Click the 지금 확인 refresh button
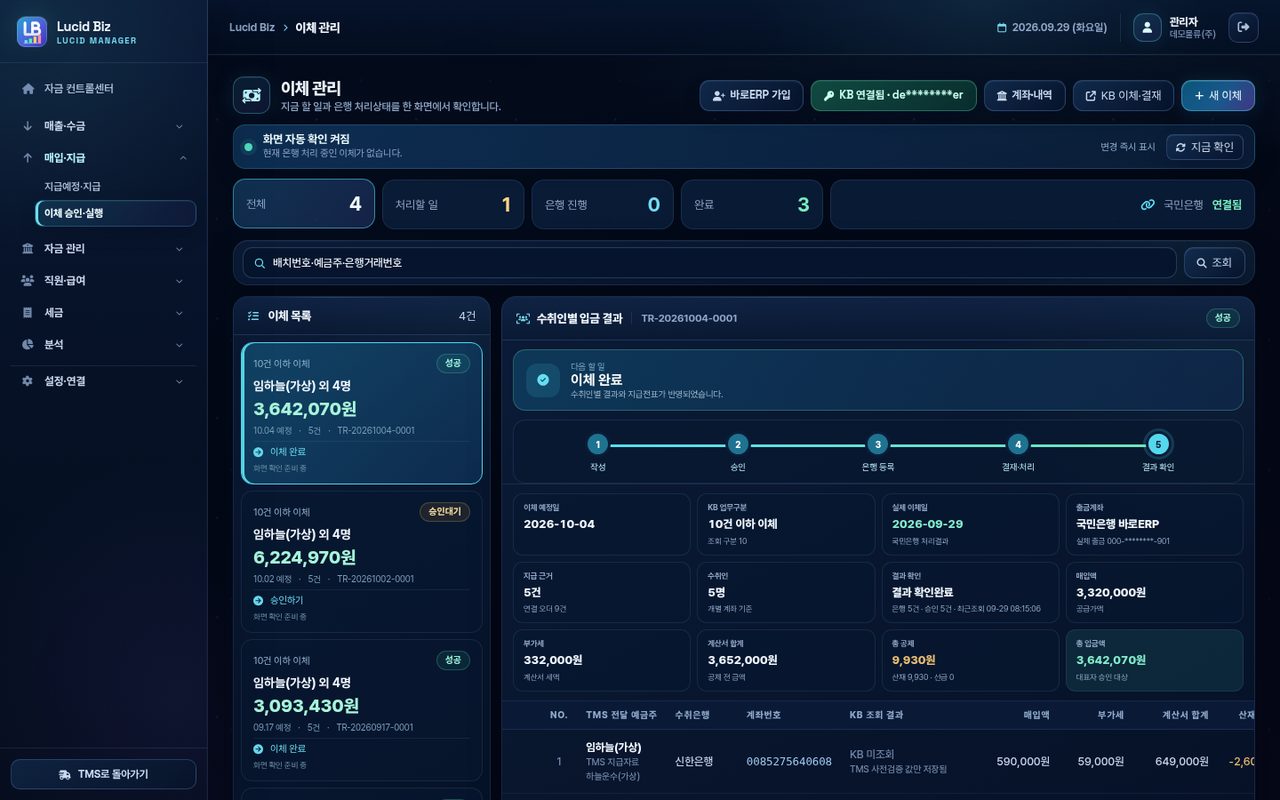 [1204, 147]
